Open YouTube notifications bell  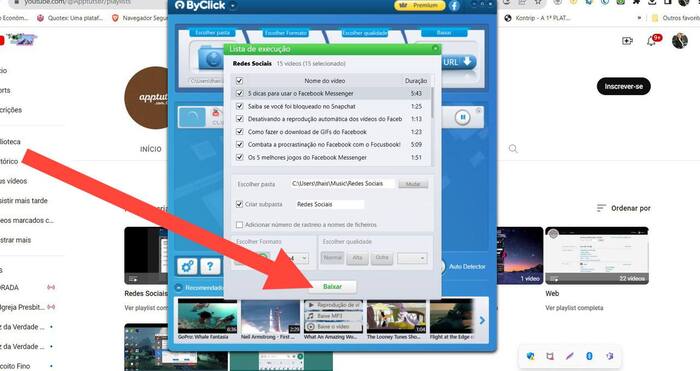tap(652, 41)
